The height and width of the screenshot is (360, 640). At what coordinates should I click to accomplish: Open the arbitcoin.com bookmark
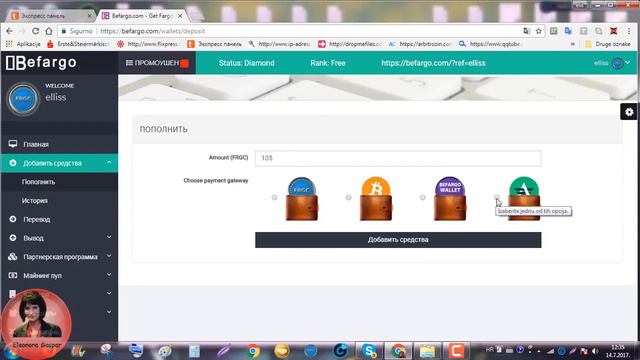420,44
